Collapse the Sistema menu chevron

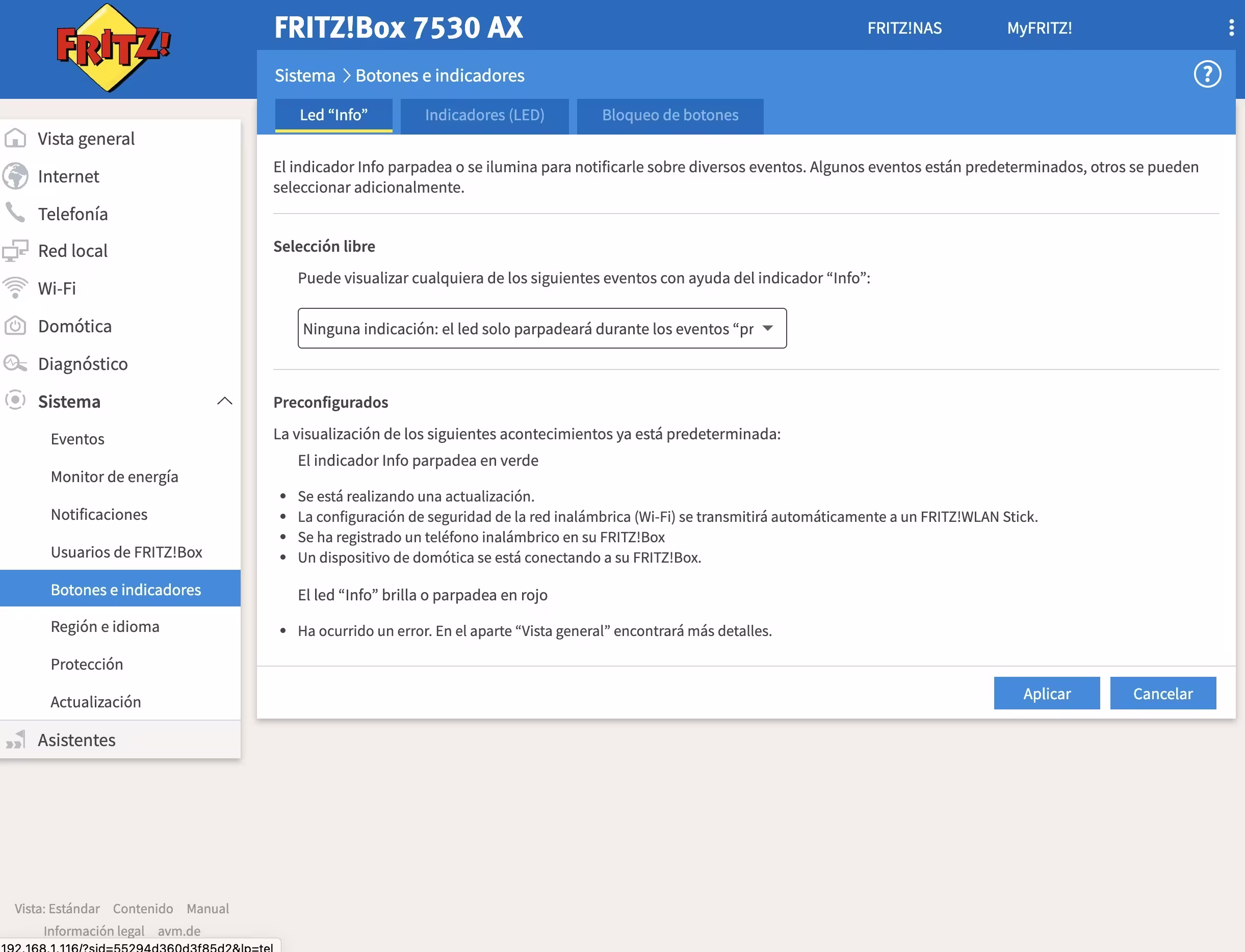(224, 401)
